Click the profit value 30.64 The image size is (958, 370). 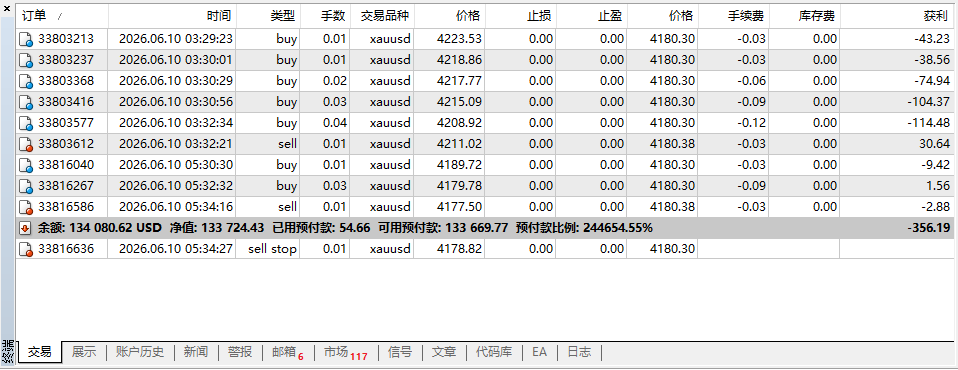pyautogui.click(x=935, y=144)
